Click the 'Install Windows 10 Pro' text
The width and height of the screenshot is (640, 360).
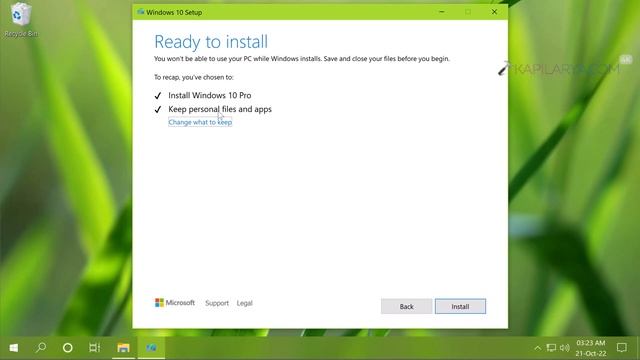pos(210,96)
